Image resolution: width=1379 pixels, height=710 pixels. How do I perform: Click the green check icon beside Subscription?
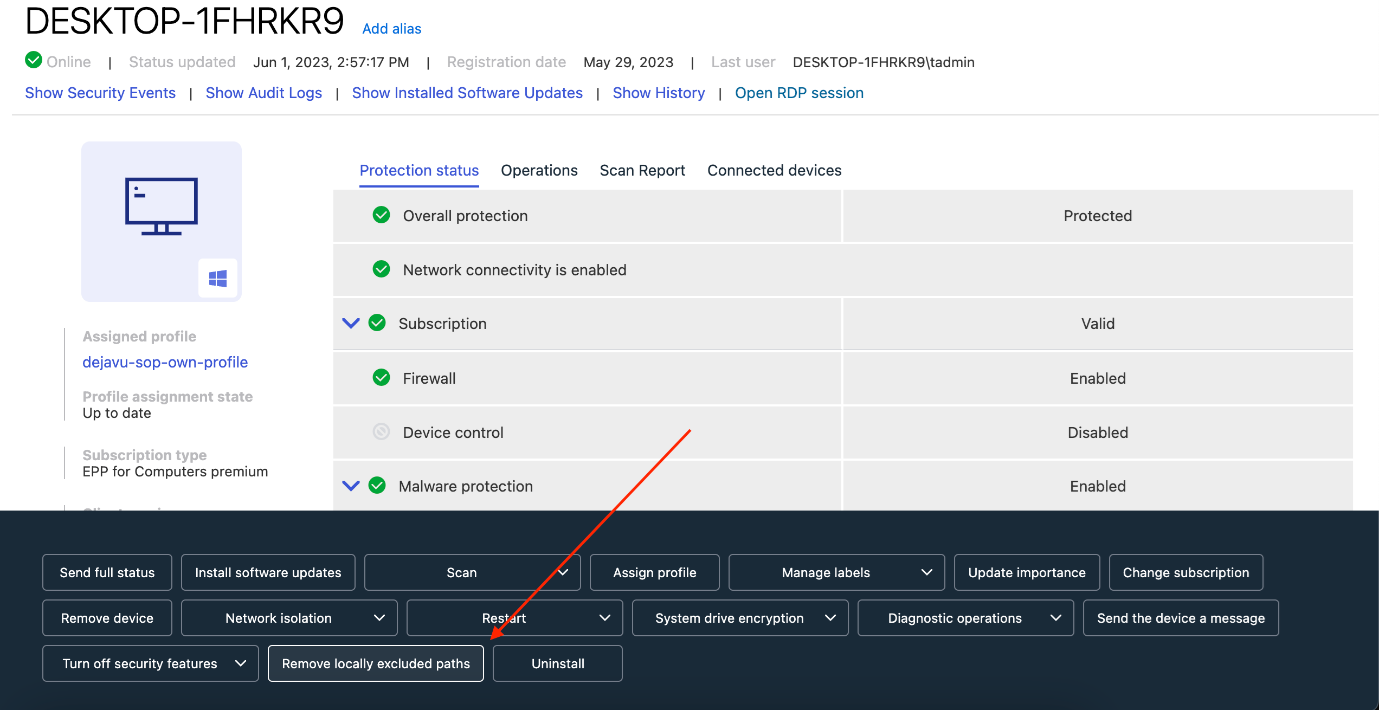[x=377, y=323]
